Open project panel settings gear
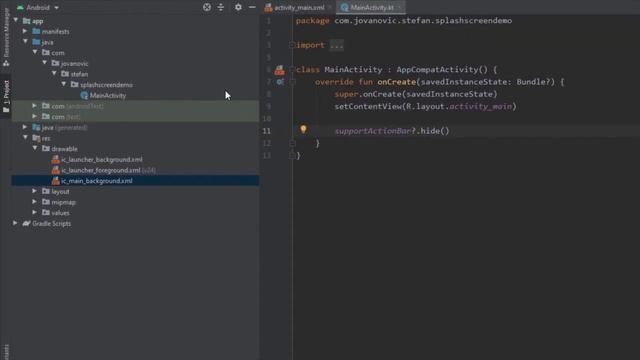This screenshot has width=640, height=360. [238, 7]
